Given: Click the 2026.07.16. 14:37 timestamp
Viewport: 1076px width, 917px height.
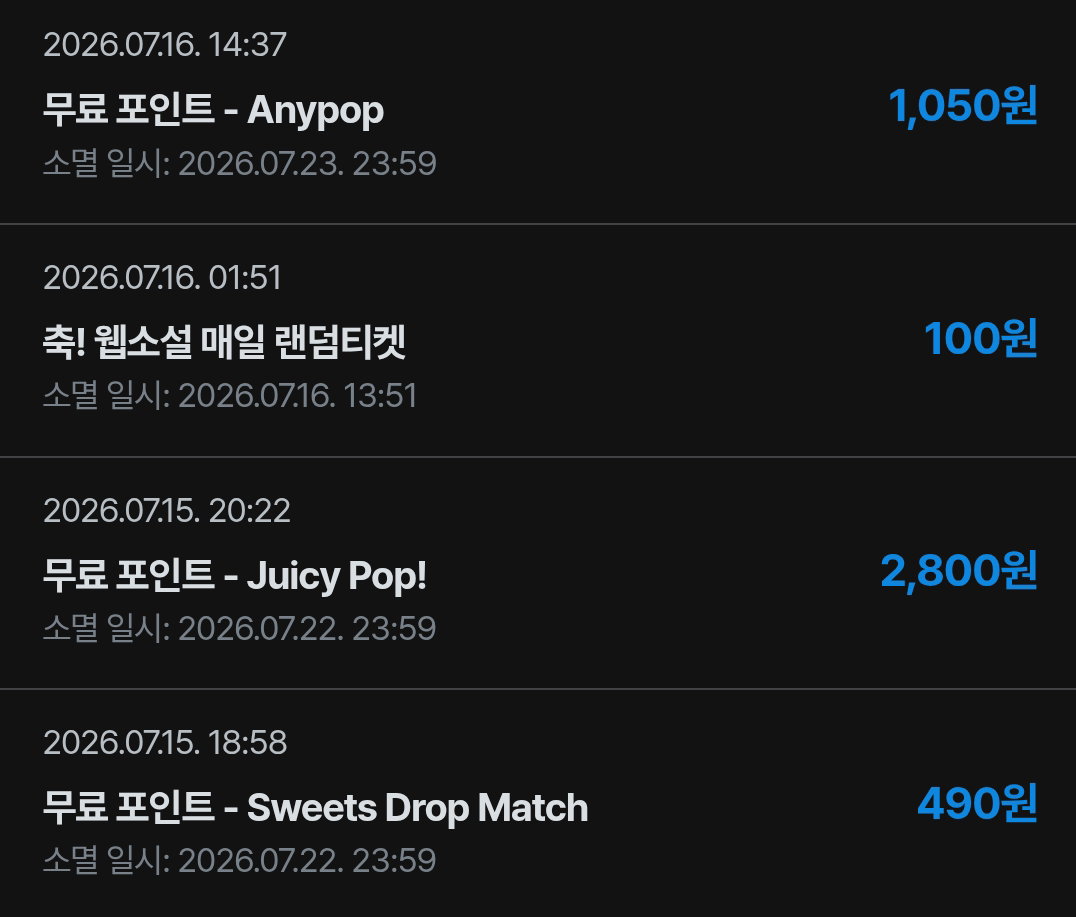Looking at the screenshot, I should pyautogui.click(x=165, y=45).
